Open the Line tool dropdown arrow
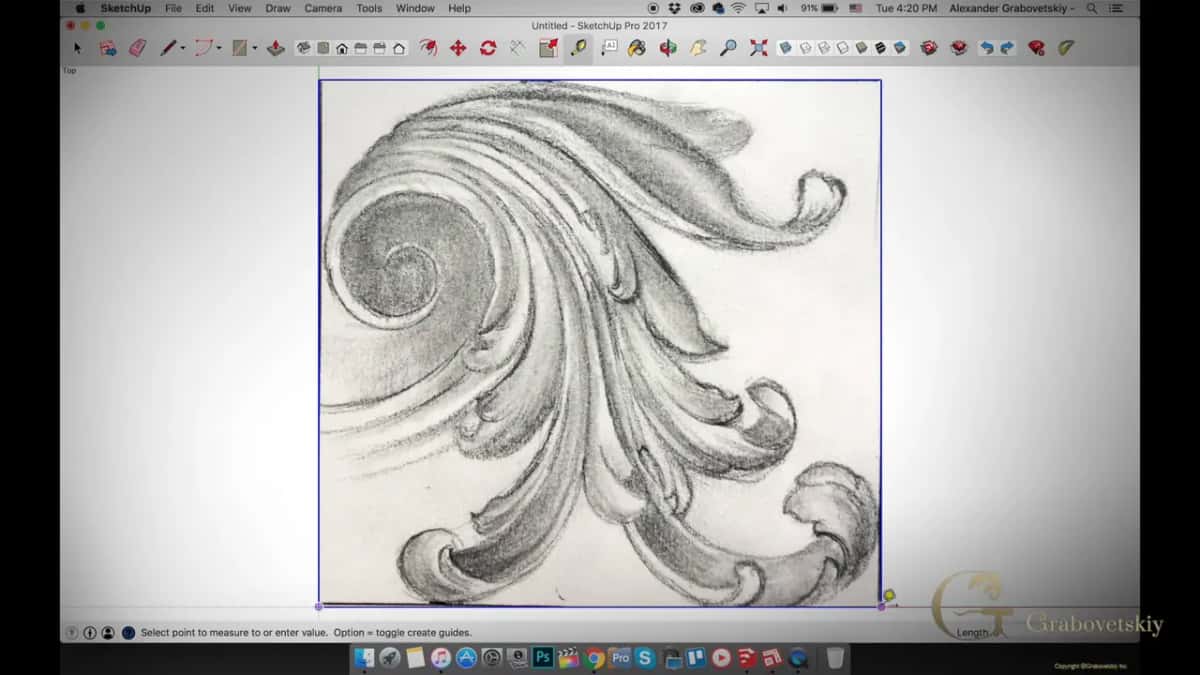1200x675 pixels. tap(182, 48)
